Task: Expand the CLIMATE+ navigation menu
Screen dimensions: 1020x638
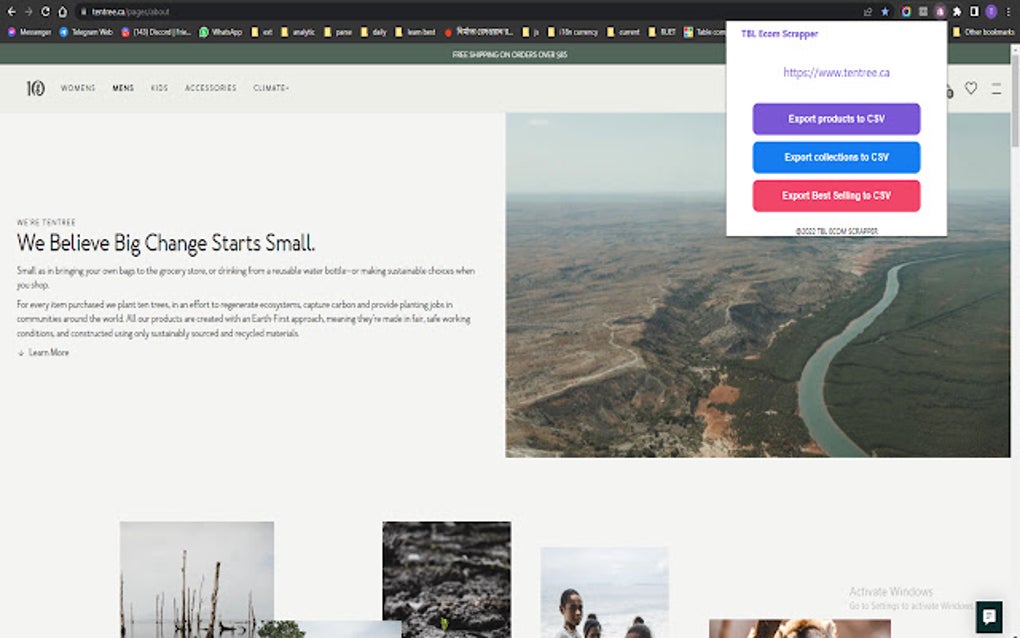Action: point(272,88)
